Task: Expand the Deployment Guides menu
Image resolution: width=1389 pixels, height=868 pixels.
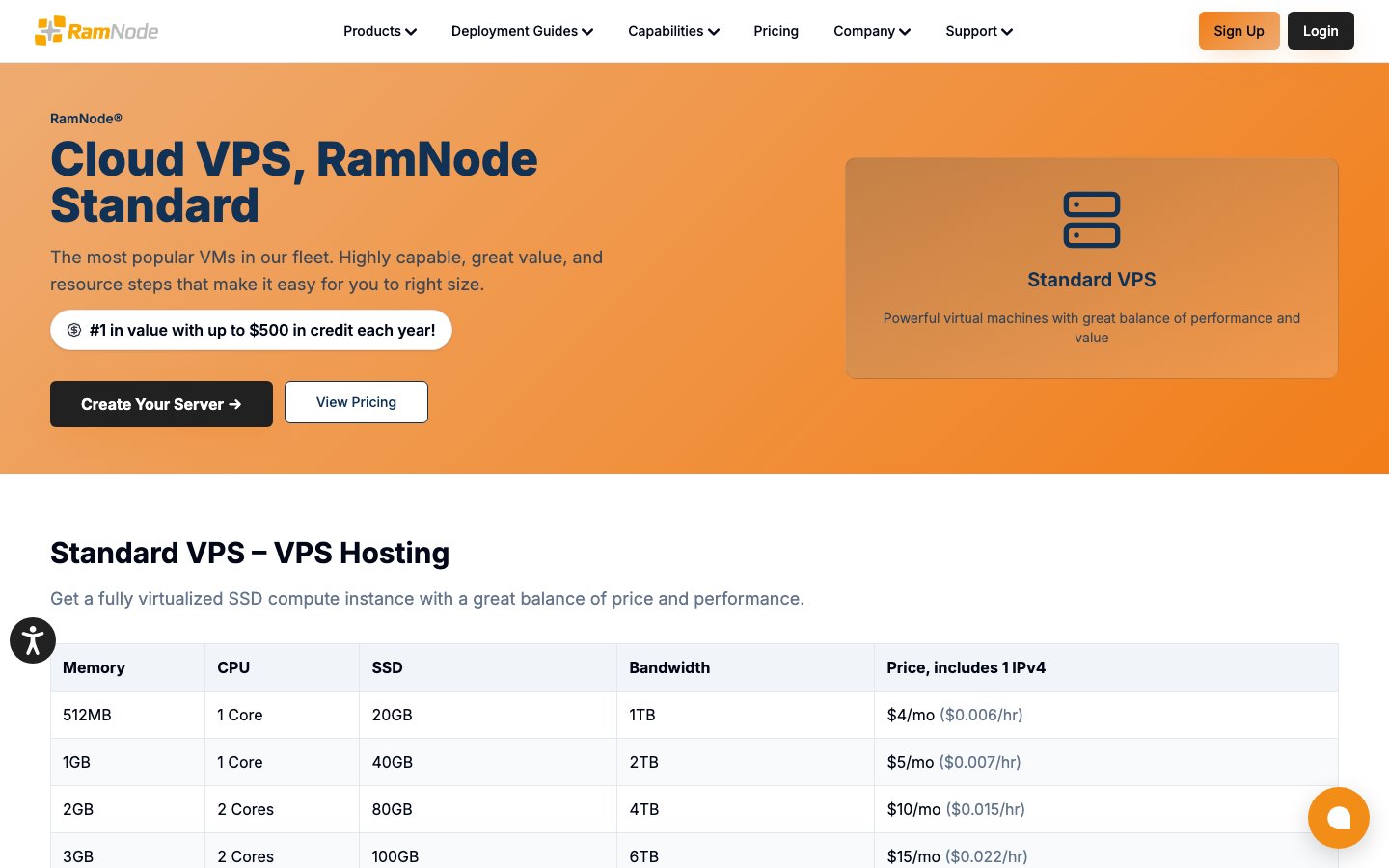Action: click(522, 31)
